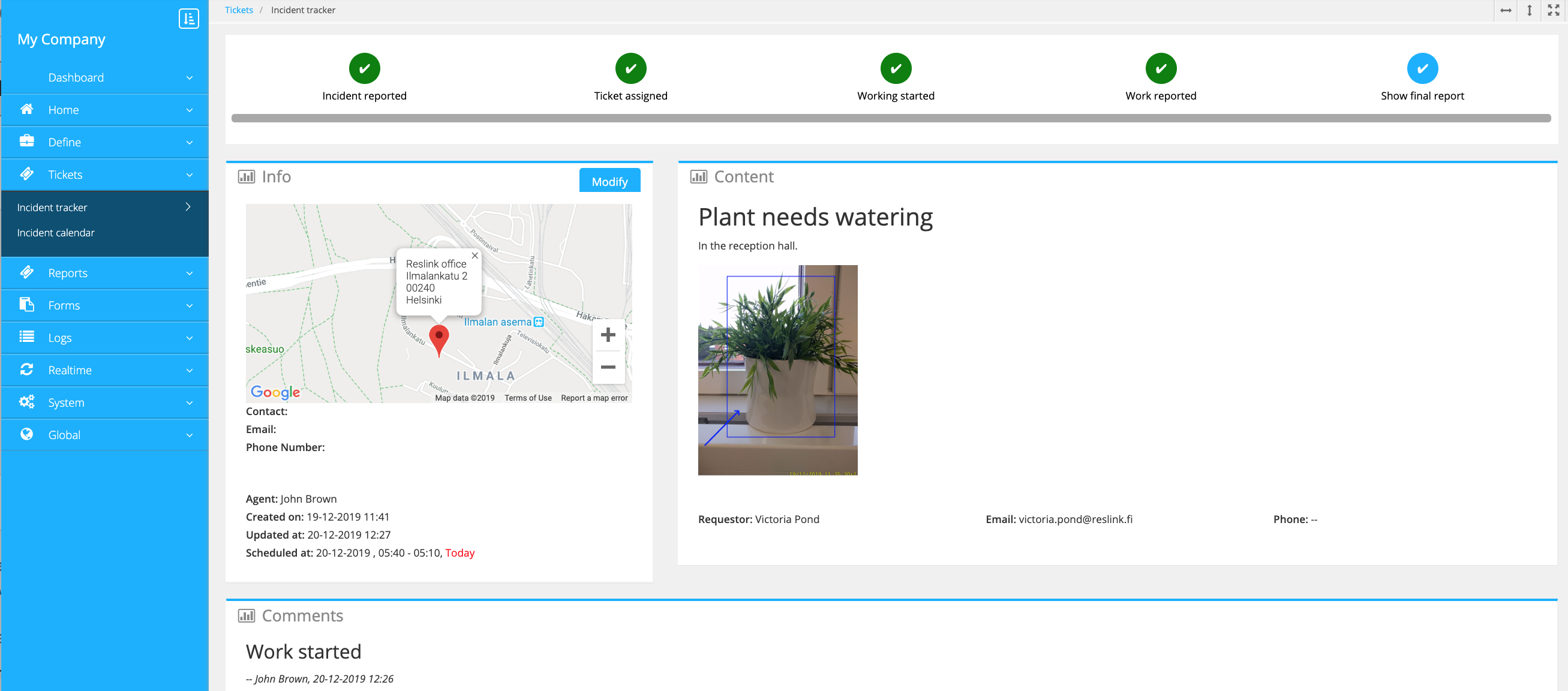The height and width of the screenshot is (691, 1568).
Task: Click the blue Show final report checkmark
Action: click(x=1422, y=68)
